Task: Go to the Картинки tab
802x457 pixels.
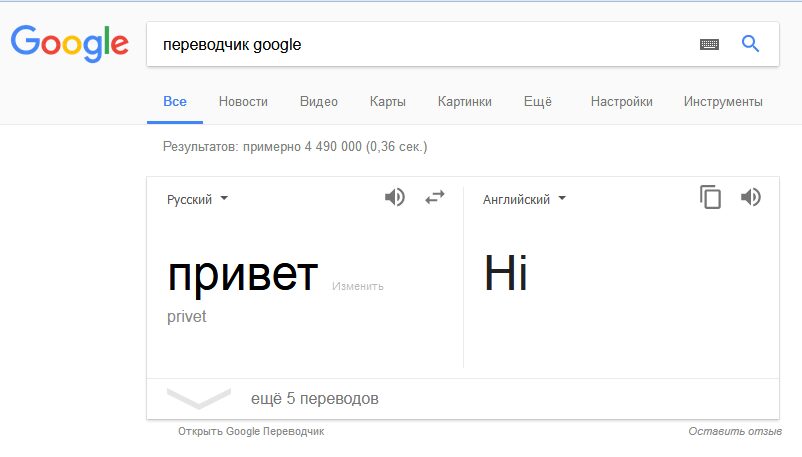Action: pos(465,101)
